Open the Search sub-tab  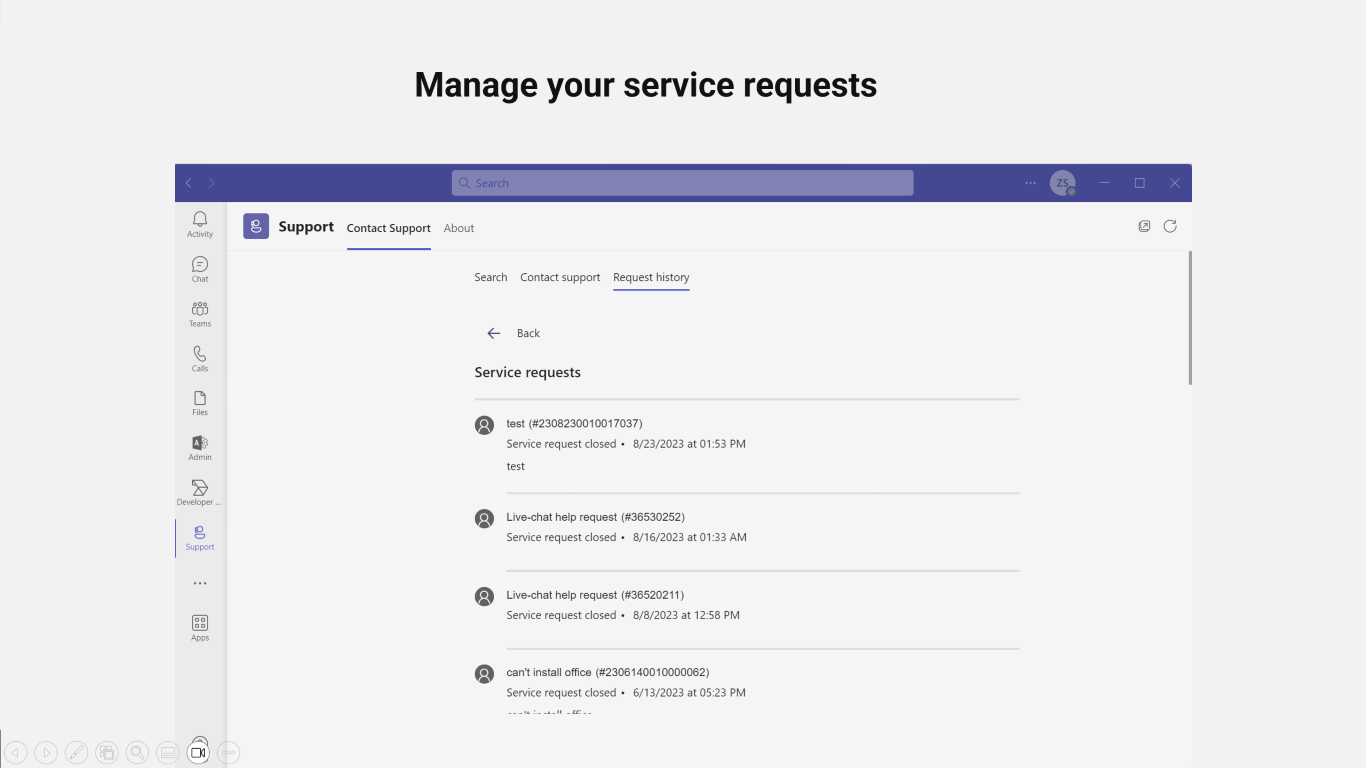(x=491, y=277)
